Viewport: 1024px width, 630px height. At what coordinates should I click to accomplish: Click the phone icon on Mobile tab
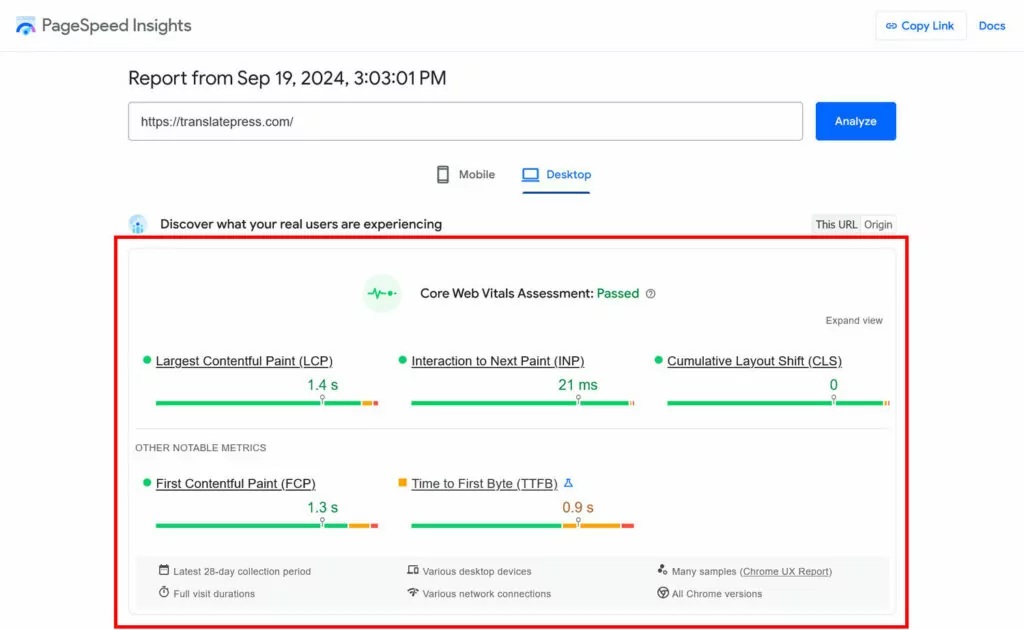click(x=443, y=174)
